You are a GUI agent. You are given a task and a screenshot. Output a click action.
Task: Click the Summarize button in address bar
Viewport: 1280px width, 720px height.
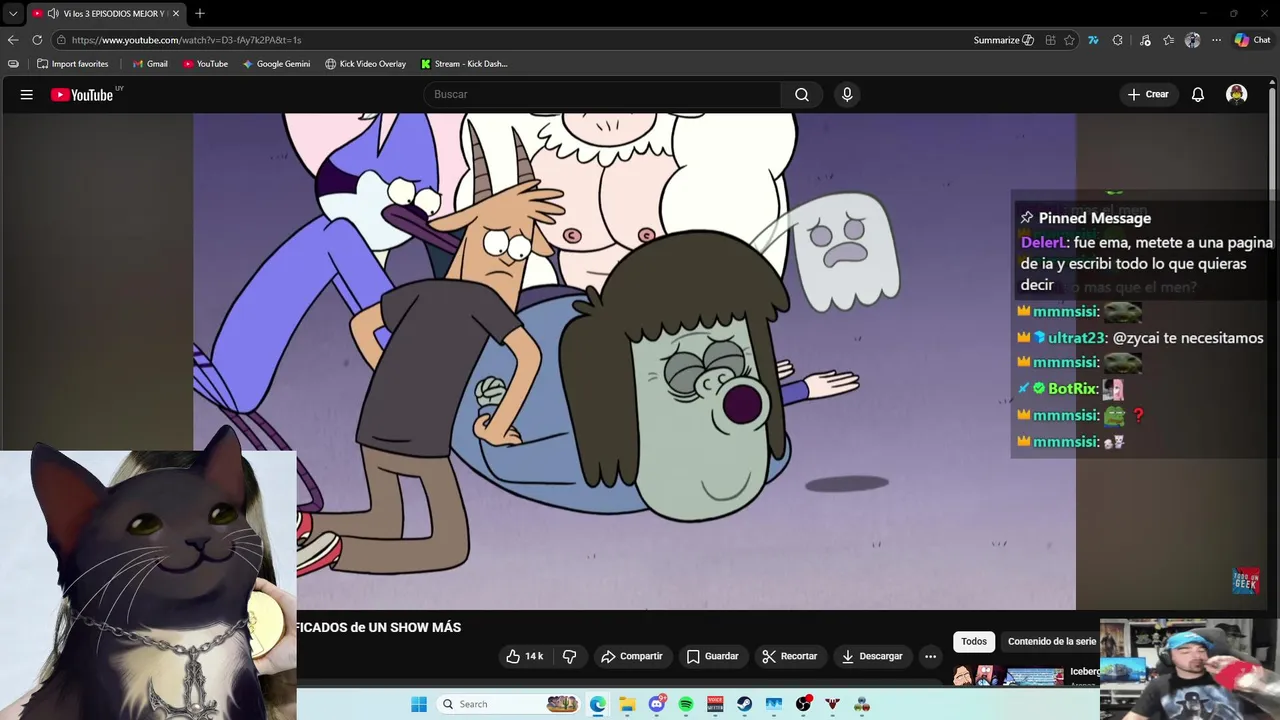click(1004, 40)
